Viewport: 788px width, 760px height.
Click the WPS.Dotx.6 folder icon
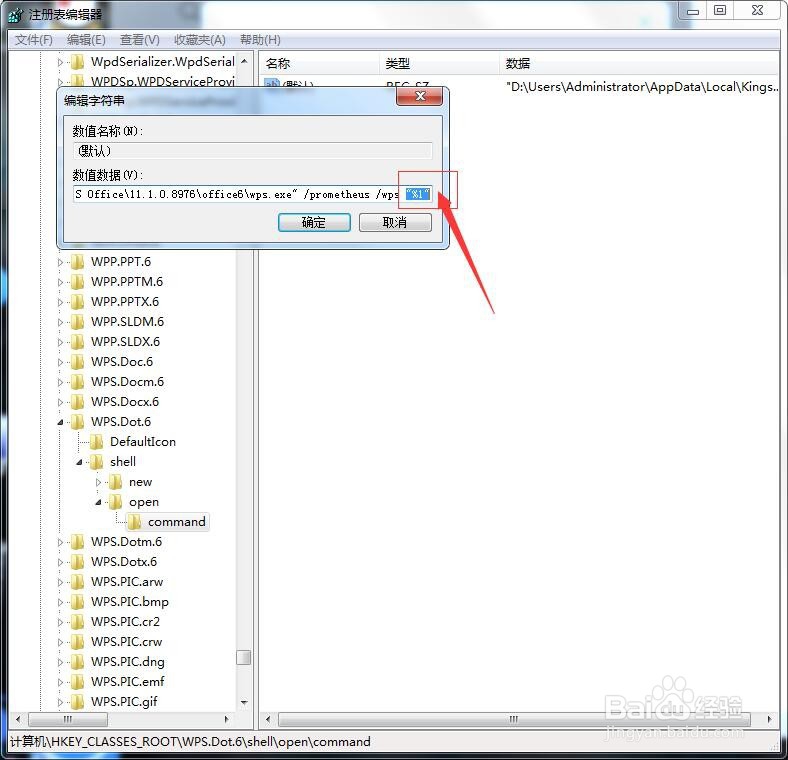coord(77,562)
